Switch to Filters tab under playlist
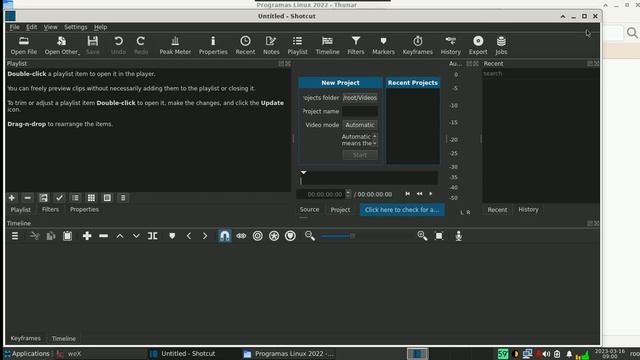Screen dimensions: 640x360 pyautogui.click(x=50, y=209)
